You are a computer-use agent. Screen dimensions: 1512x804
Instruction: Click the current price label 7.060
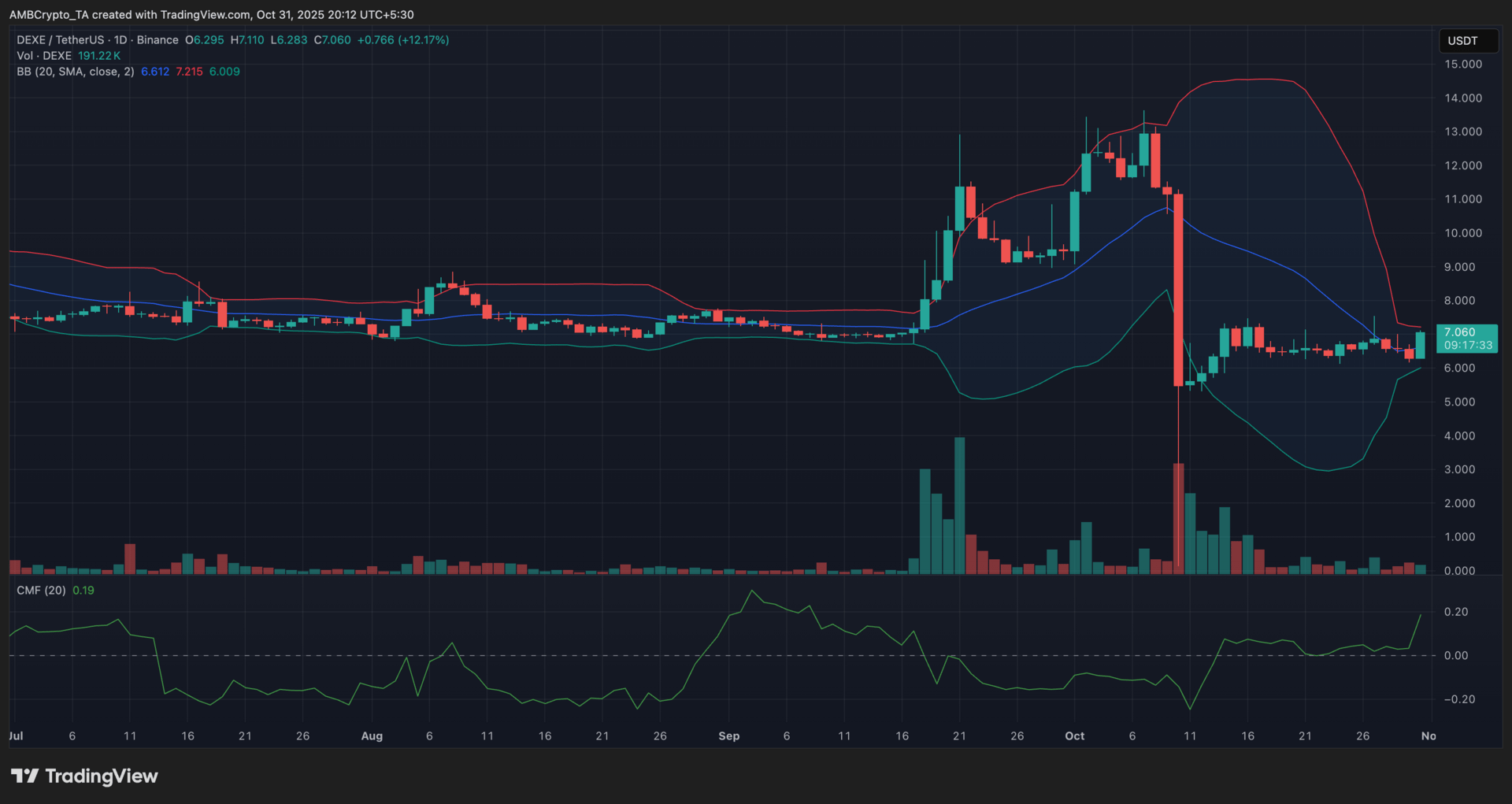[1460, 332]
